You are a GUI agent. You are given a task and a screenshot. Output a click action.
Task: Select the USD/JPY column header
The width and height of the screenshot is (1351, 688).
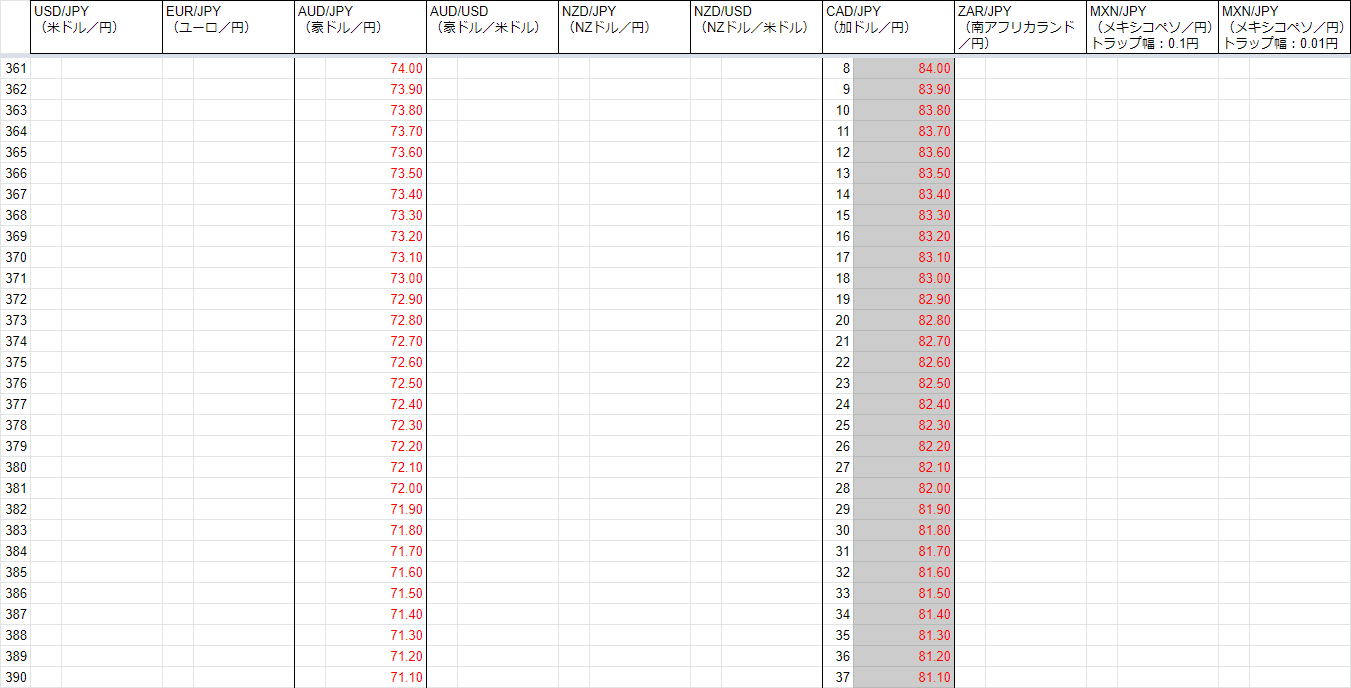tap(96, 27)
